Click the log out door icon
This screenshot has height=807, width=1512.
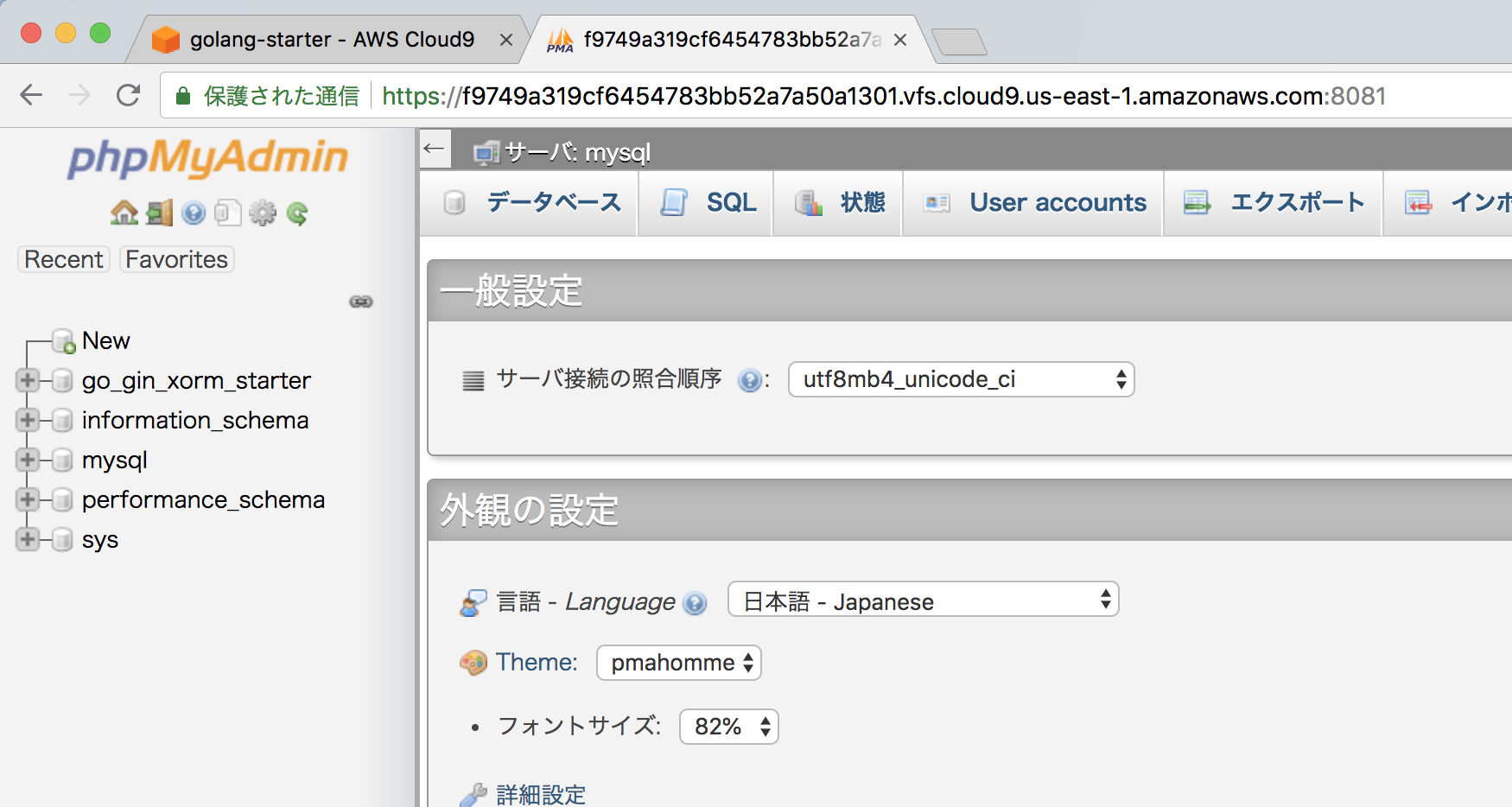click(159, 213)
